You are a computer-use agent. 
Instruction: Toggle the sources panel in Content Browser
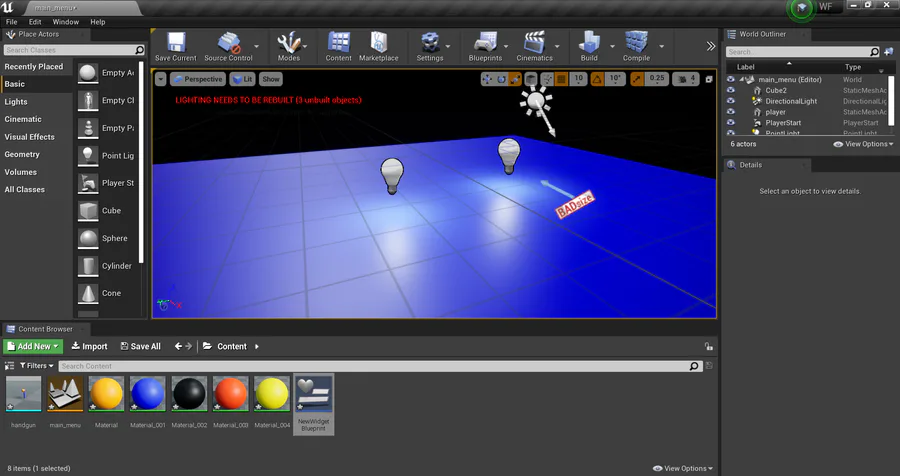pyautogui.click(x=9, y=366)
